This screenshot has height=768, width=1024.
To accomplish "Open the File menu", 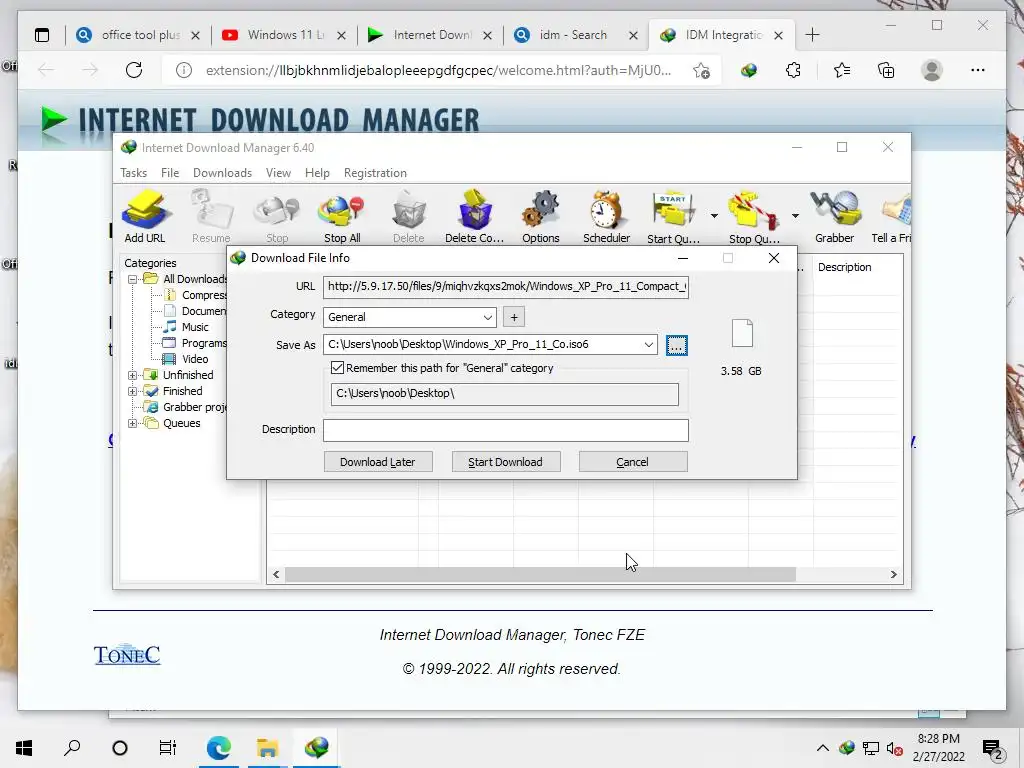I will (x=170, y=173).
